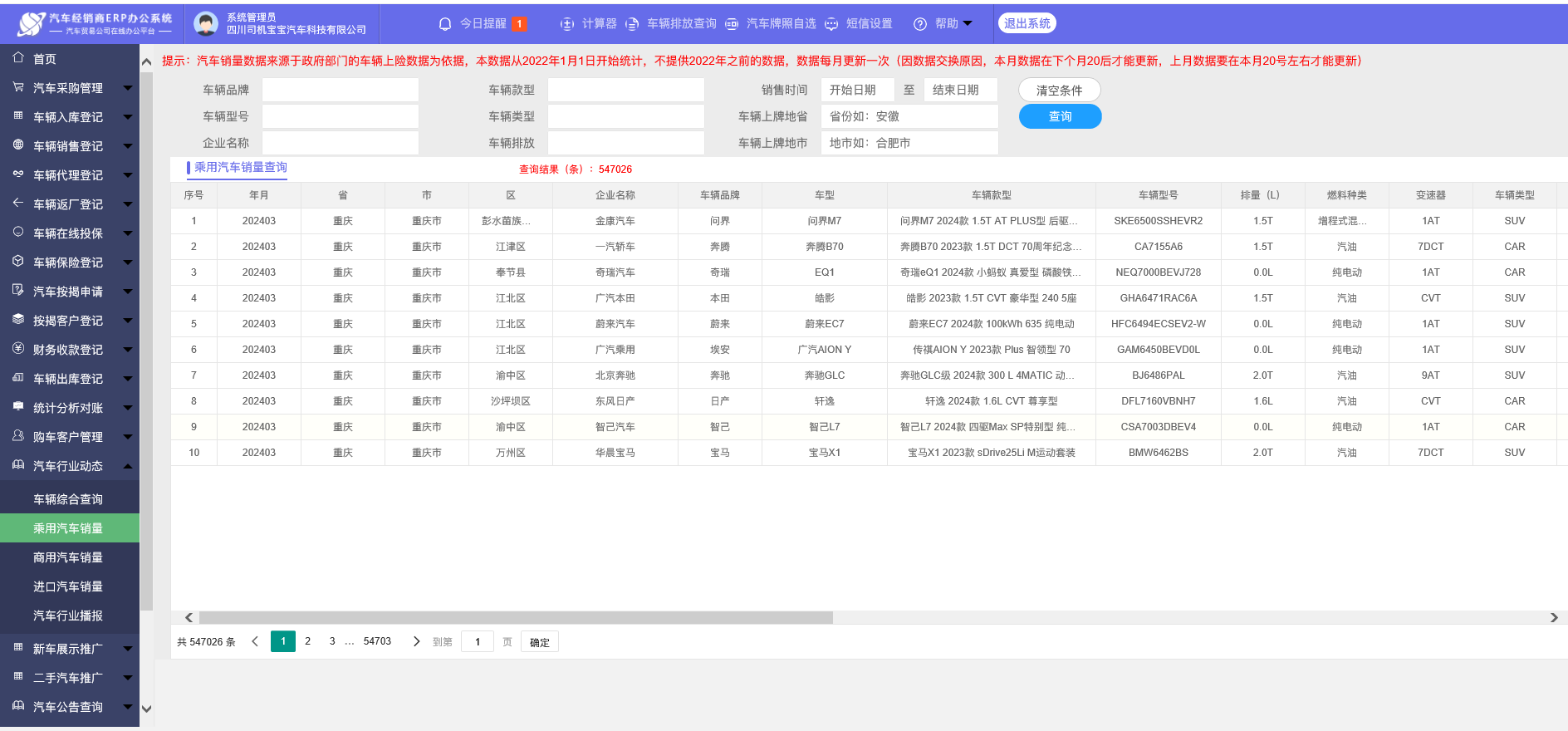
Task: Click the 新车展示推广 sidebar icon
Action: click(18, 648)
